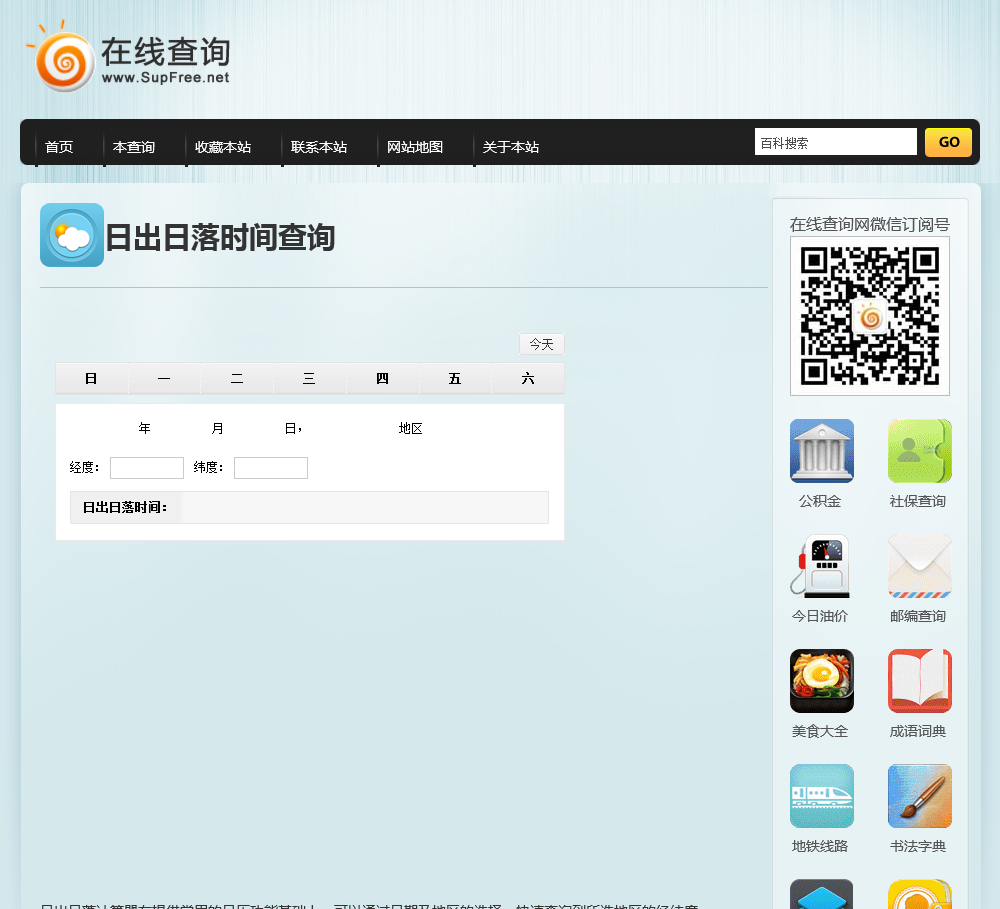Open the 公积金 bank building icon

821,451
